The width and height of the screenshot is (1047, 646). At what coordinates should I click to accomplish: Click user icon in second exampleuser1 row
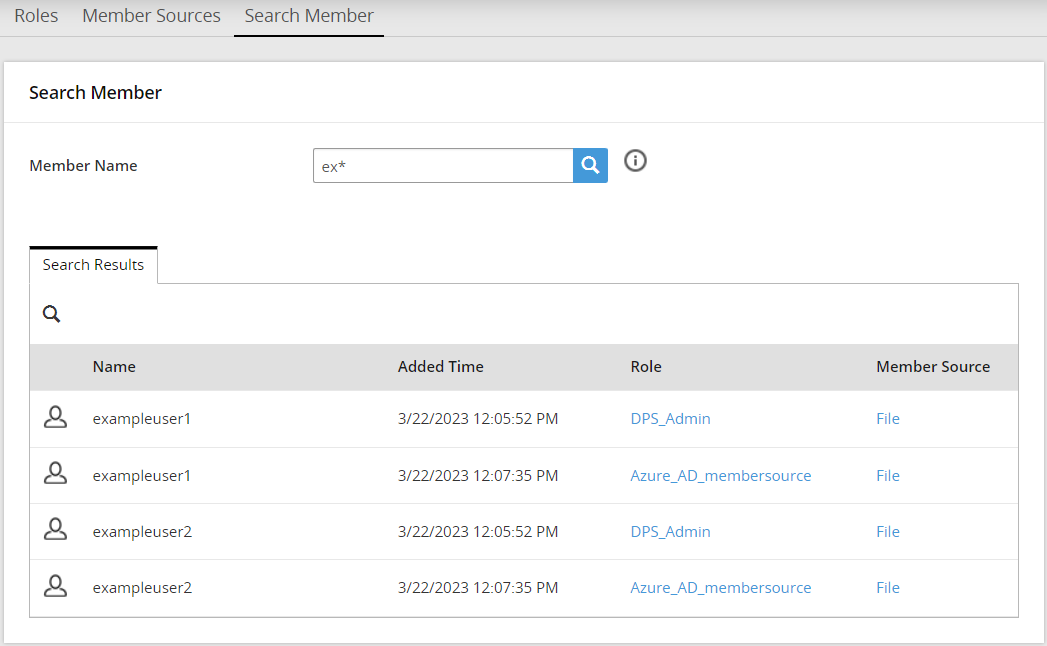pos(56,475)
